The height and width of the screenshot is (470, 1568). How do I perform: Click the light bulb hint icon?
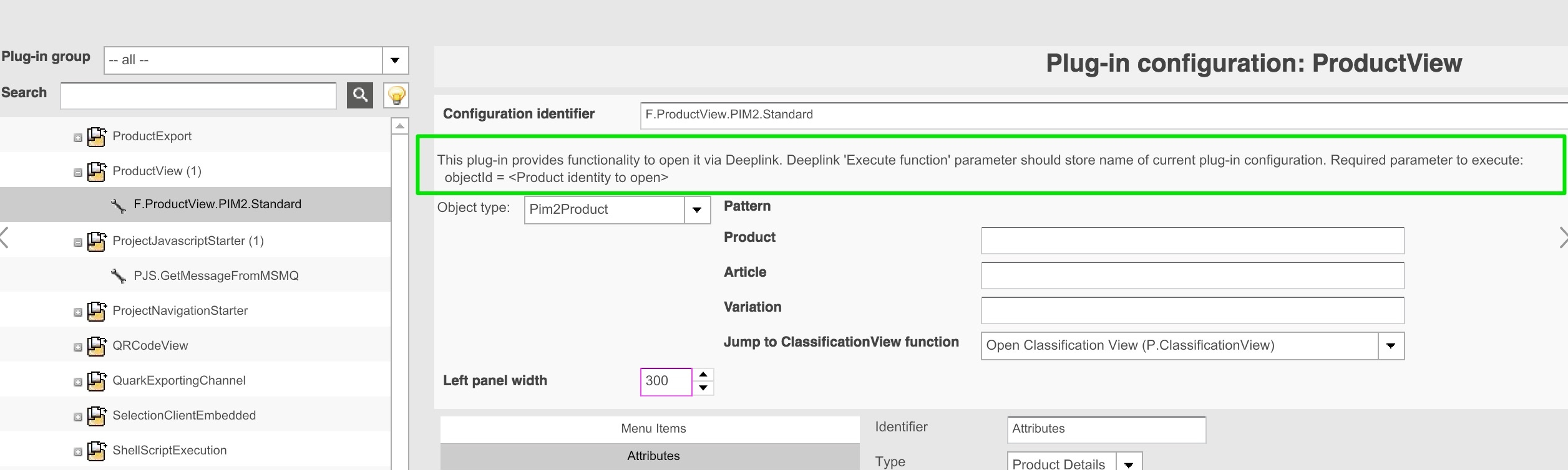tap(396, 95)
